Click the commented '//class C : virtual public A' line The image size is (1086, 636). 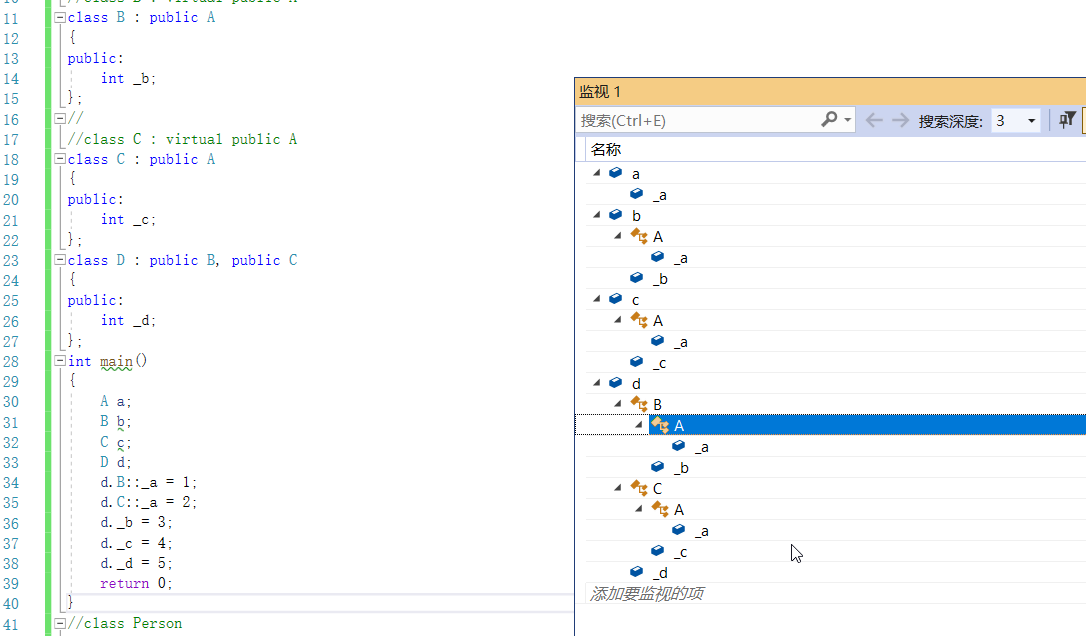pos(182,139)
